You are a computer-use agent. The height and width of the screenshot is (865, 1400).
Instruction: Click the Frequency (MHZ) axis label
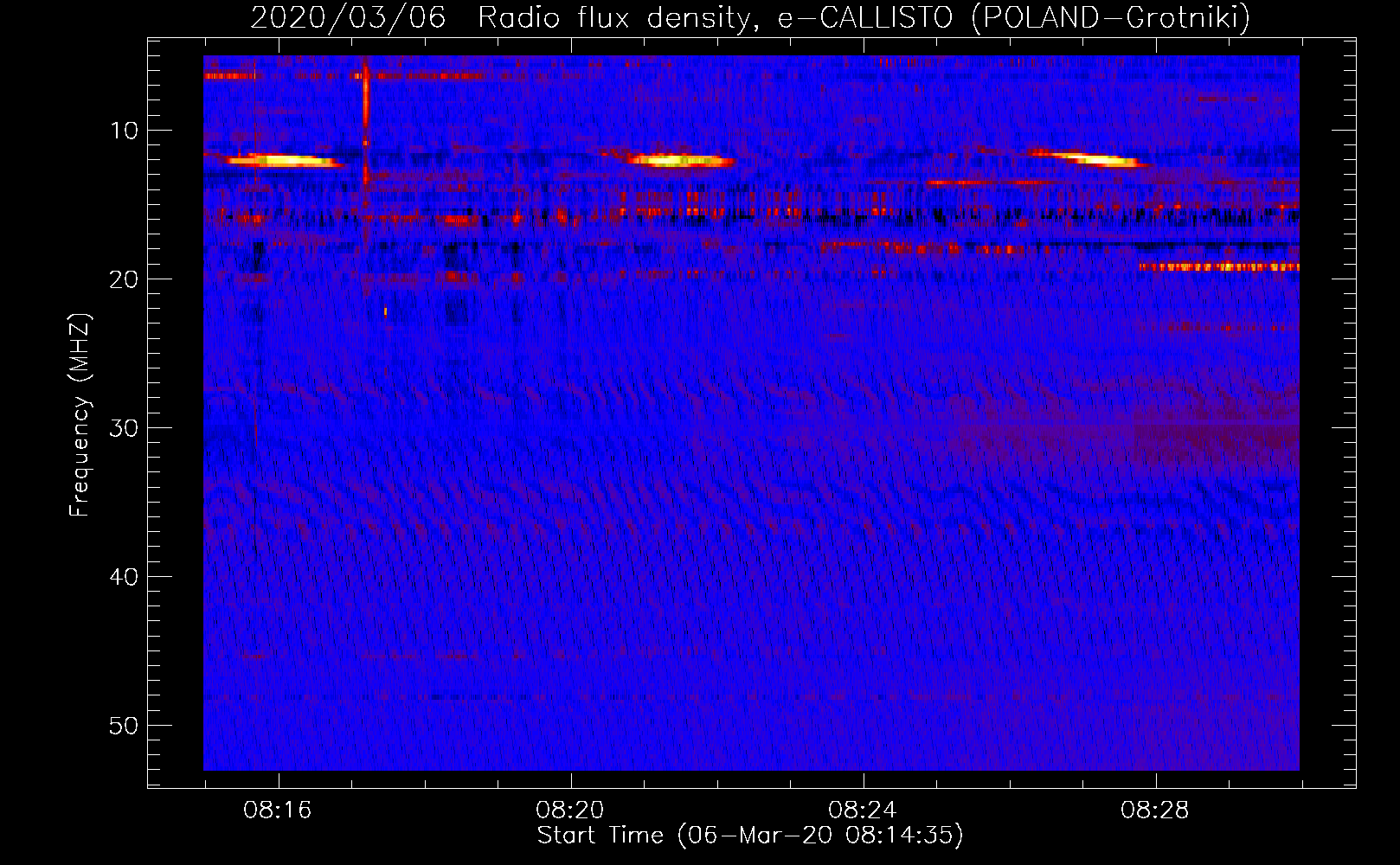[x=80, y=415]
